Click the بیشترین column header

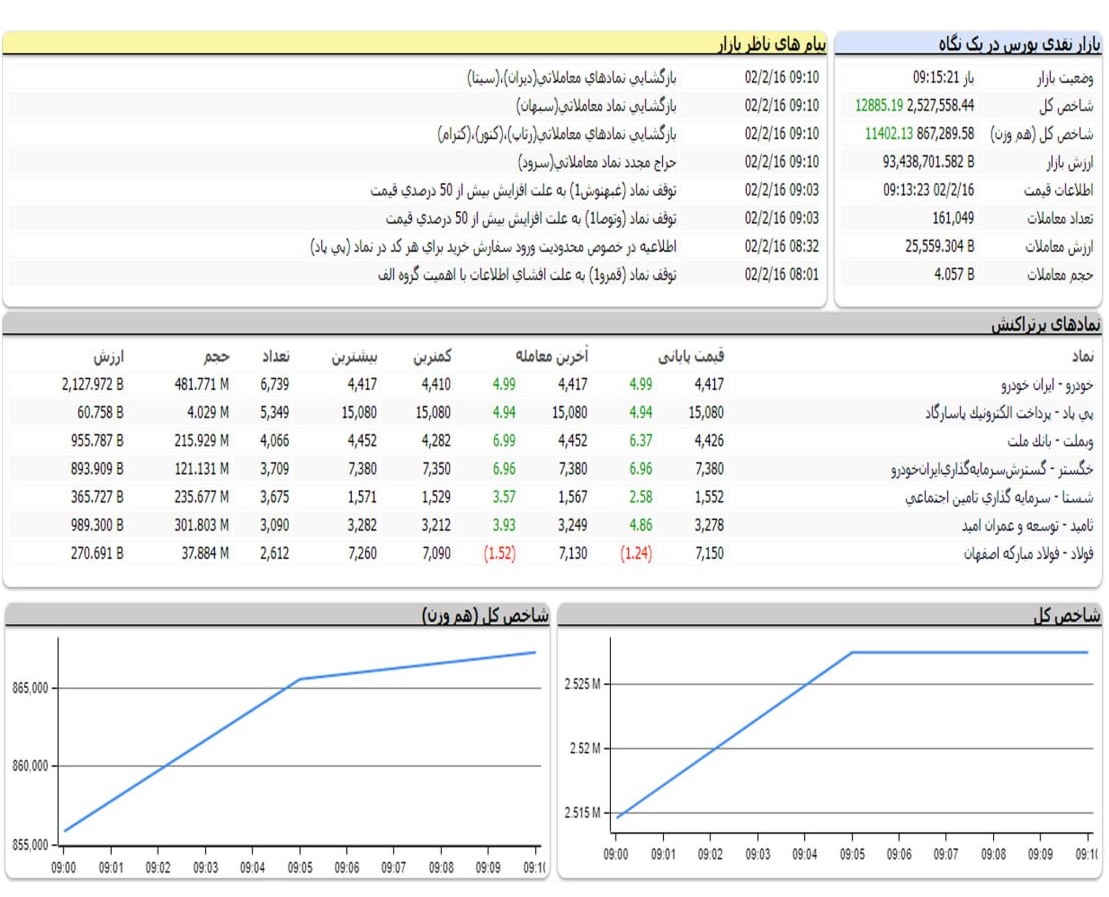tap(354, 356)
